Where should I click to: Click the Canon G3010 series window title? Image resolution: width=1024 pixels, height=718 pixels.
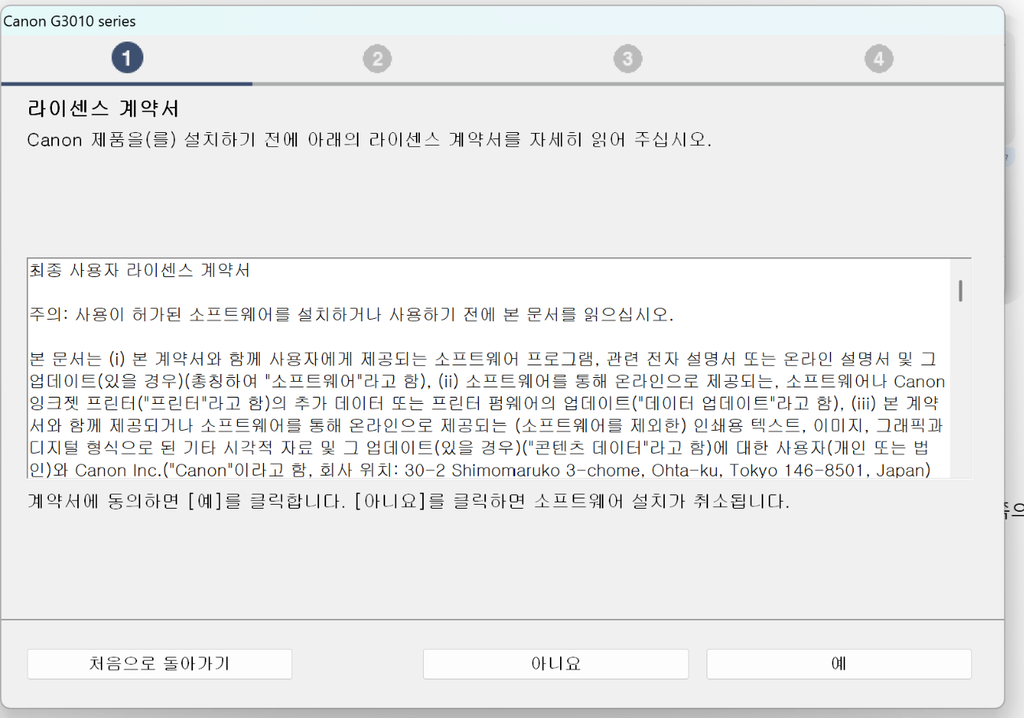pos(69,21)
